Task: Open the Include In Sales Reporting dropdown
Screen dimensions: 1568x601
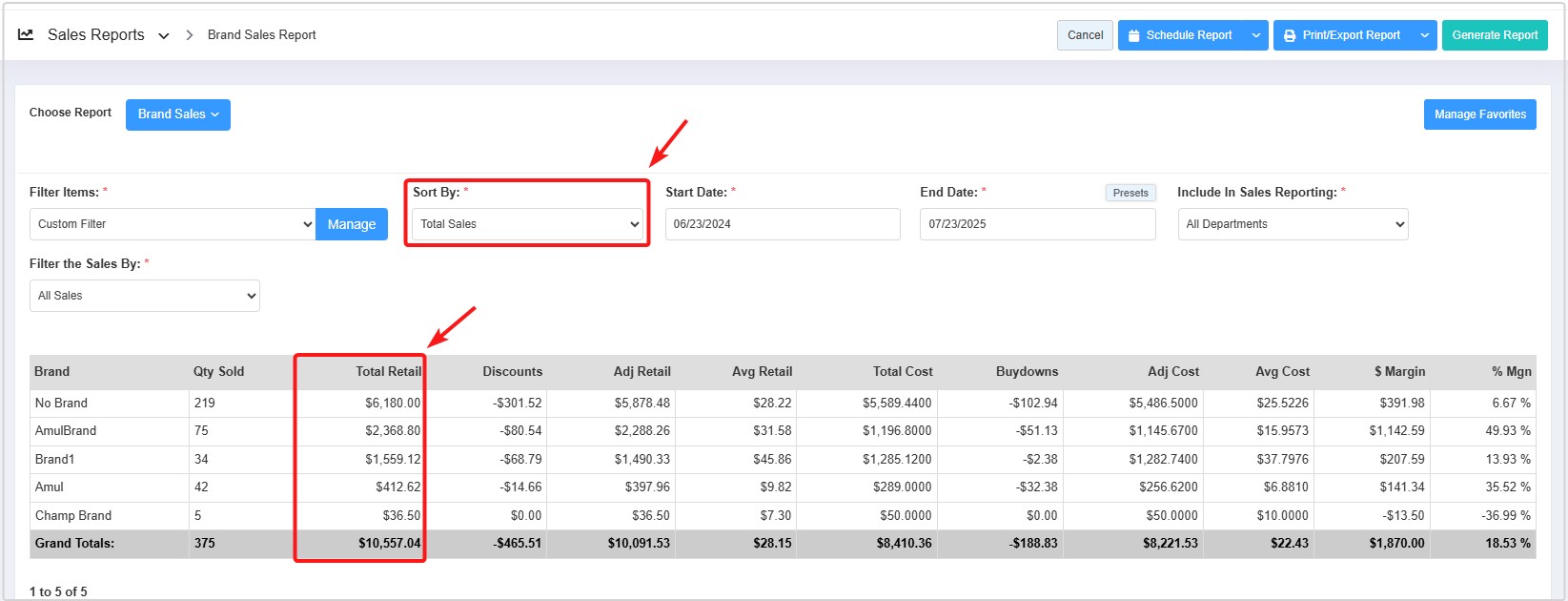Action: coord(1293,224)
